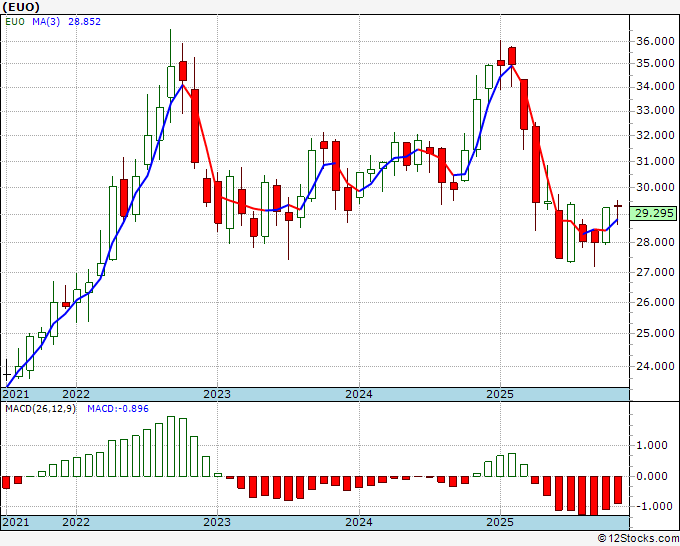Click the 34.000 price axis label
The height and width of the screenshot is (546, 680).
tap(655, 87)
